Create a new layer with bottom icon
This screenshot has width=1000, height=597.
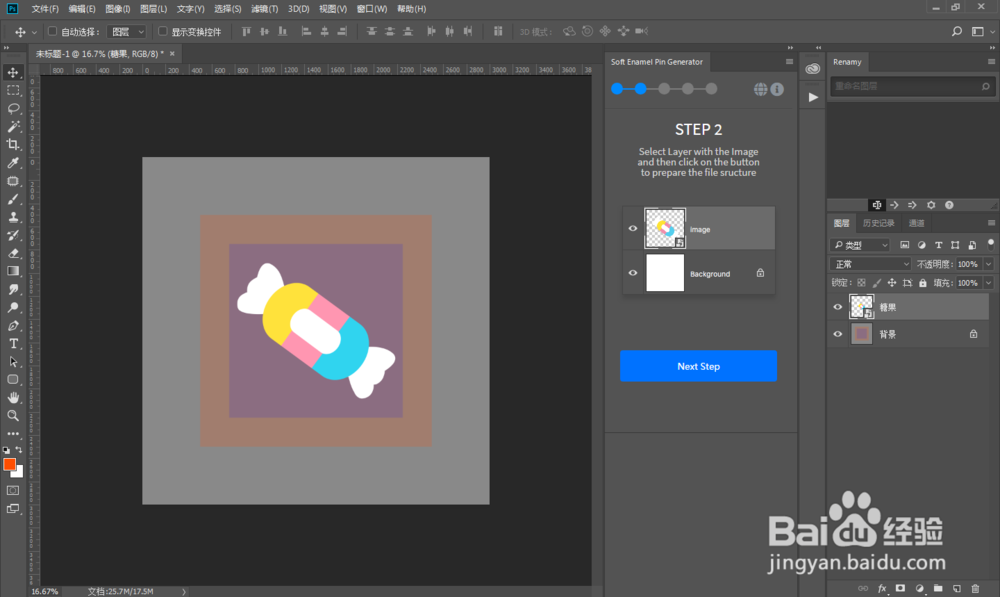click(x=956, y=588)
